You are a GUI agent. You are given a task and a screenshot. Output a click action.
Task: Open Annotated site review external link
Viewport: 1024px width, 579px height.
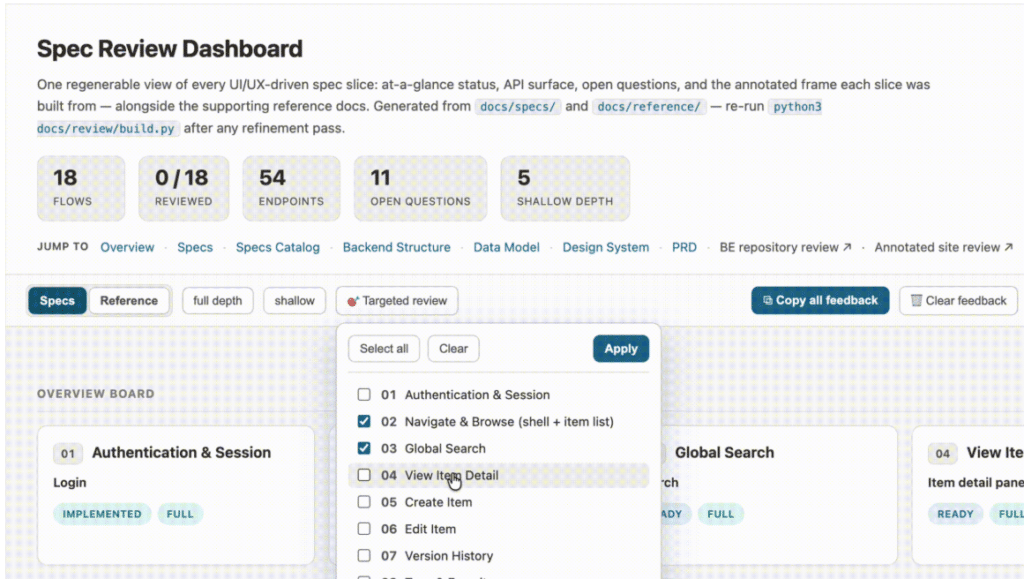[x=944, y=247]
